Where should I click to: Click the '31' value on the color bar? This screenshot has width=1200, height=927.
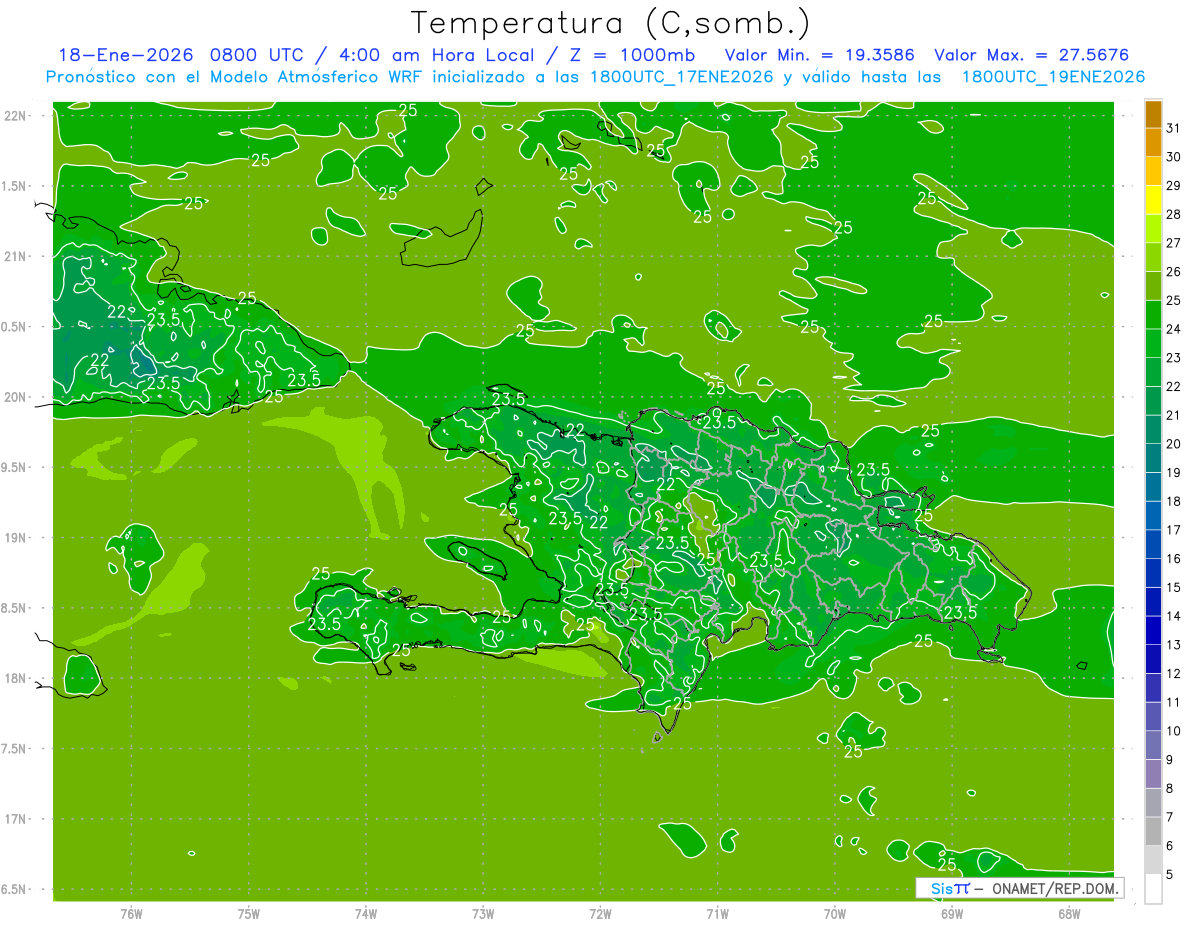coord(1174,128)
